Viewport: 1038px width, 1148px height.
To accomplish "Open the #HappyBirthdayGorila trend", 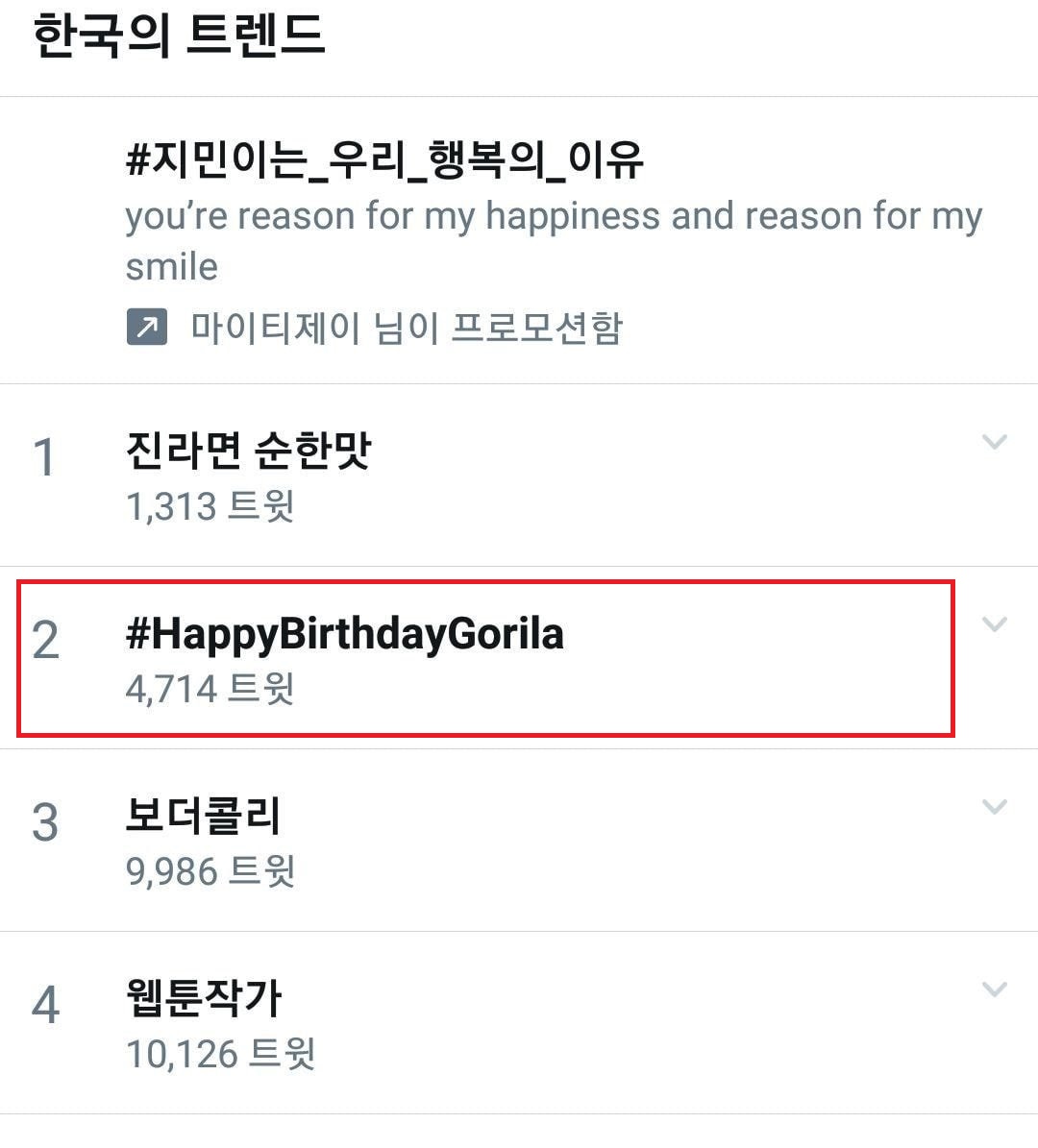I will [344, 634].
